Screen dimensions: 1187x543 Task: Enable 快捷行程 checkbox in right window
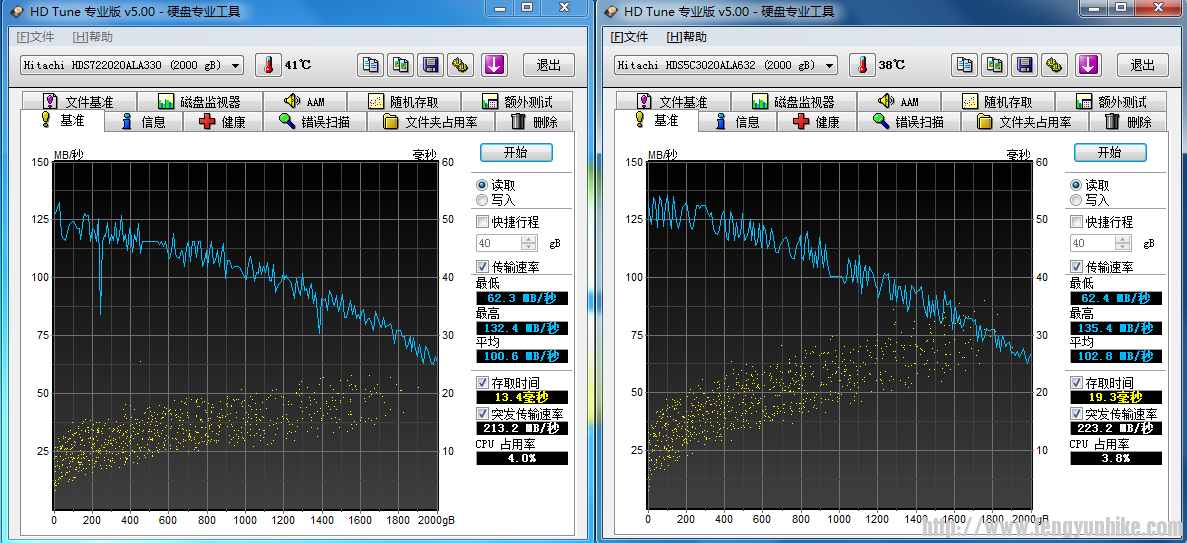1077,222
